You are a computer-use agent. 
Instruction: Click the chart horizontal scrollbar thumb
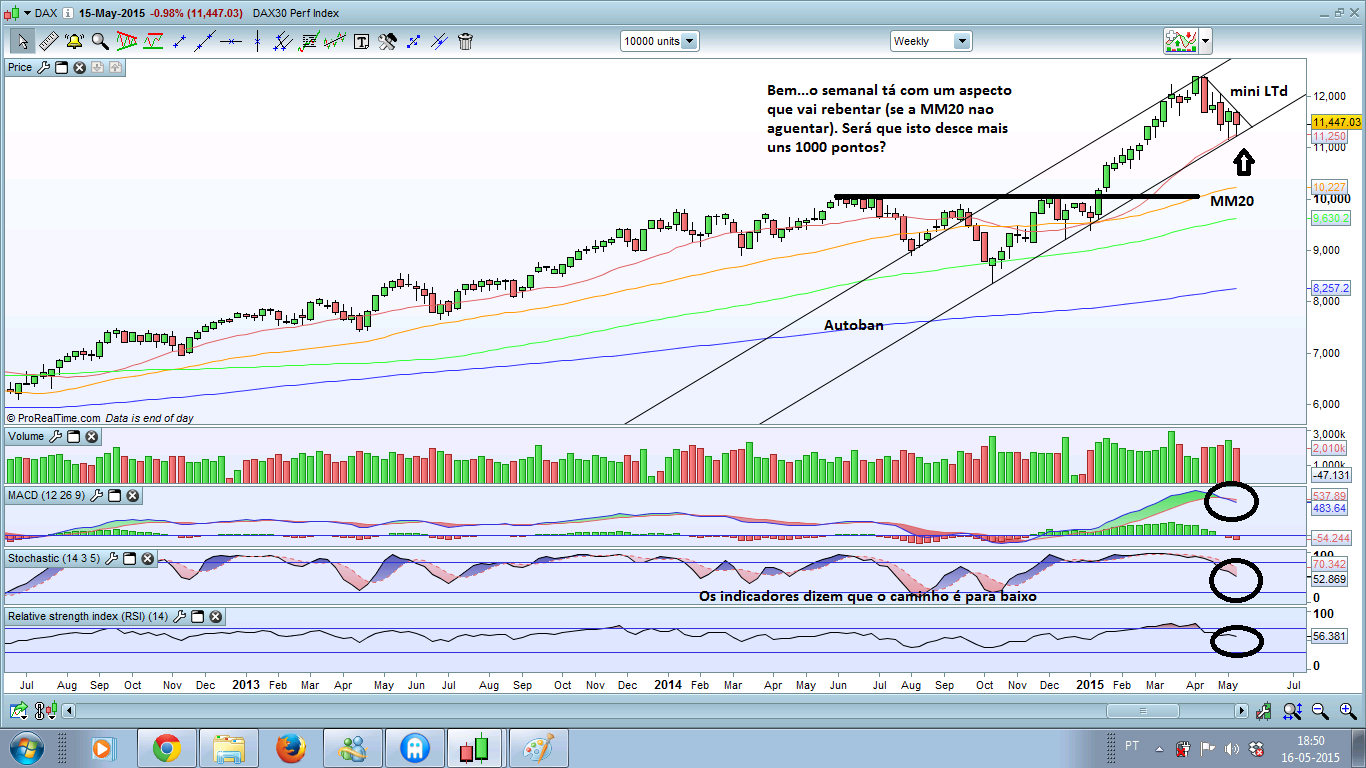[1143, 710]
